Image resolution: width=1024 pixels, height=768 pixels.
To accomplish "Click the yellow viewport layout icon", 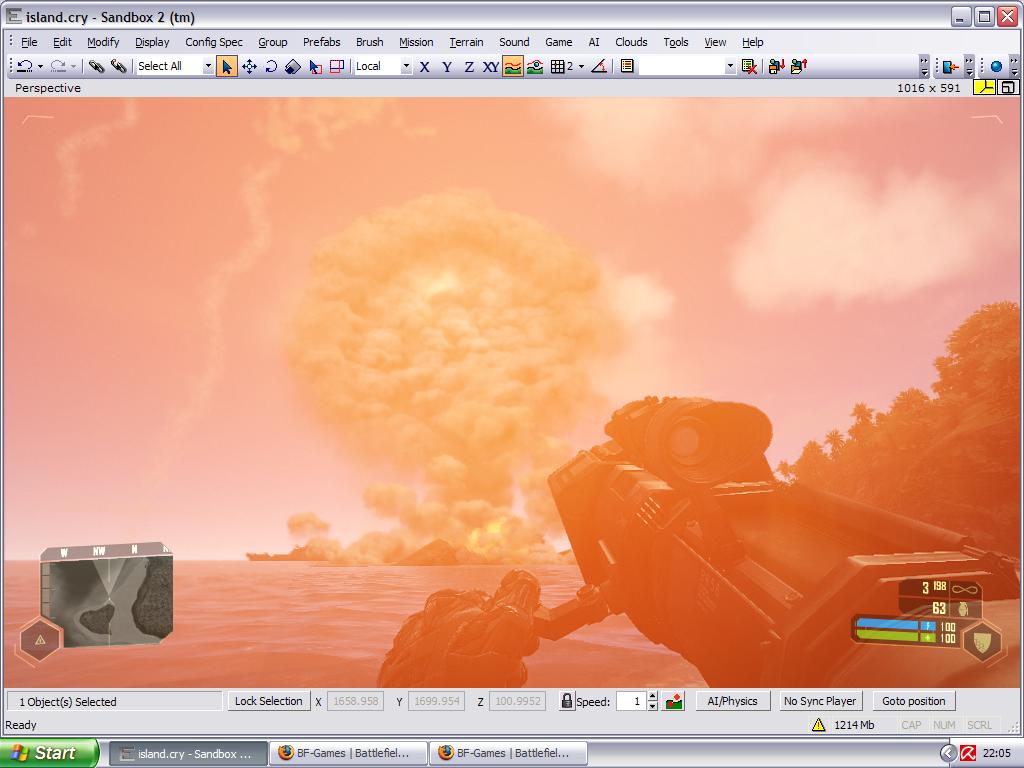I will 984,88.
